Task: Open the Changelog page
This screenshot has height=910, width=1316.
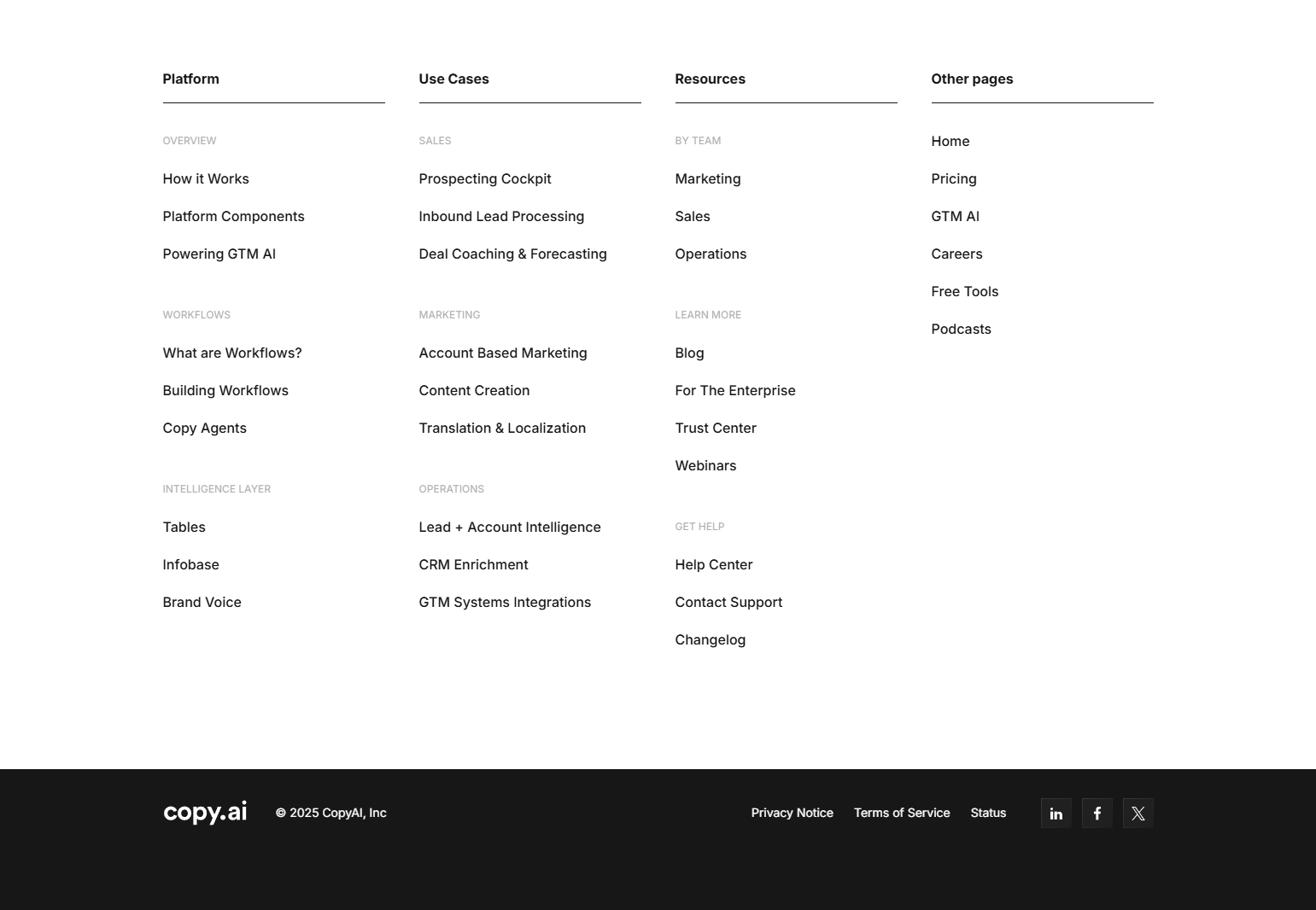Action: pyautogui.click(x=711, y=639)
